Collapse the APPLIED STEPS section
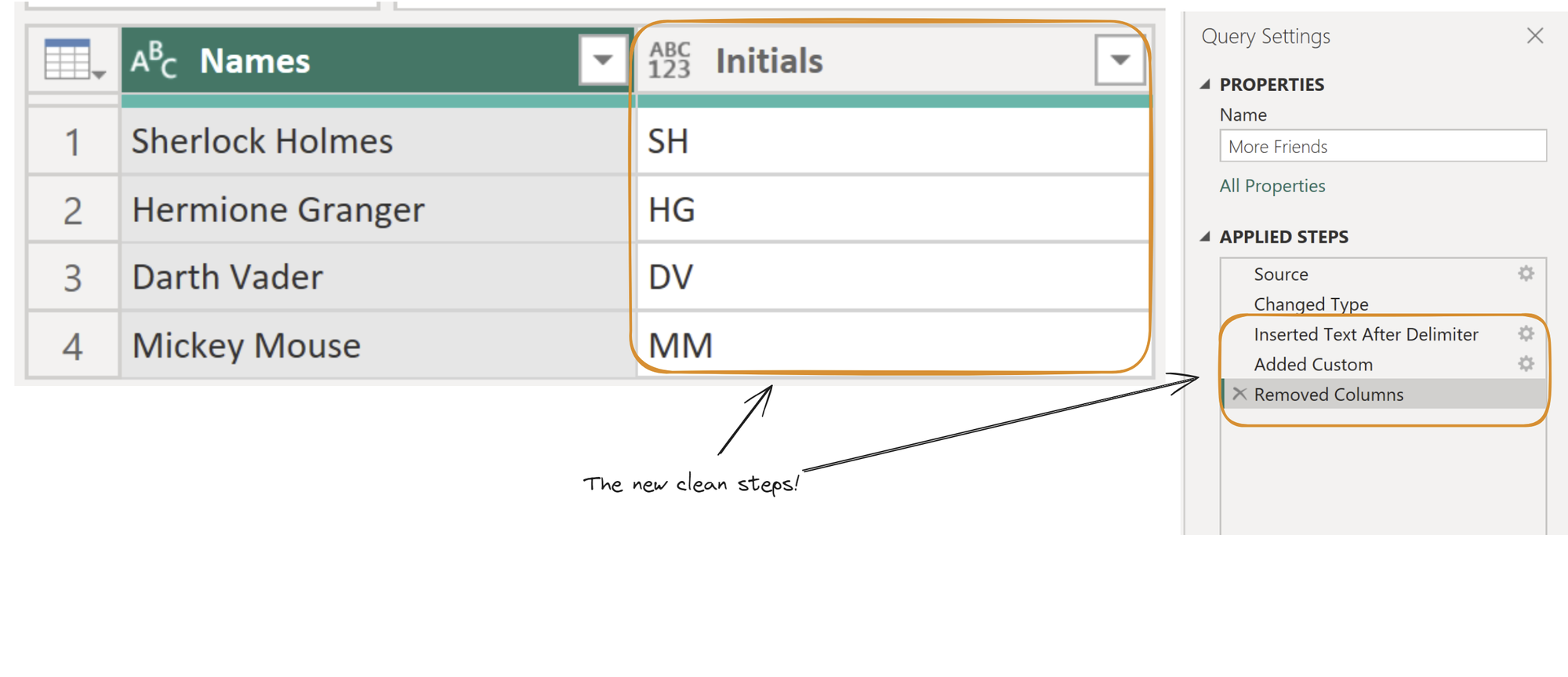This screenshot has width=1568, height=677. tap(1206, 237)
